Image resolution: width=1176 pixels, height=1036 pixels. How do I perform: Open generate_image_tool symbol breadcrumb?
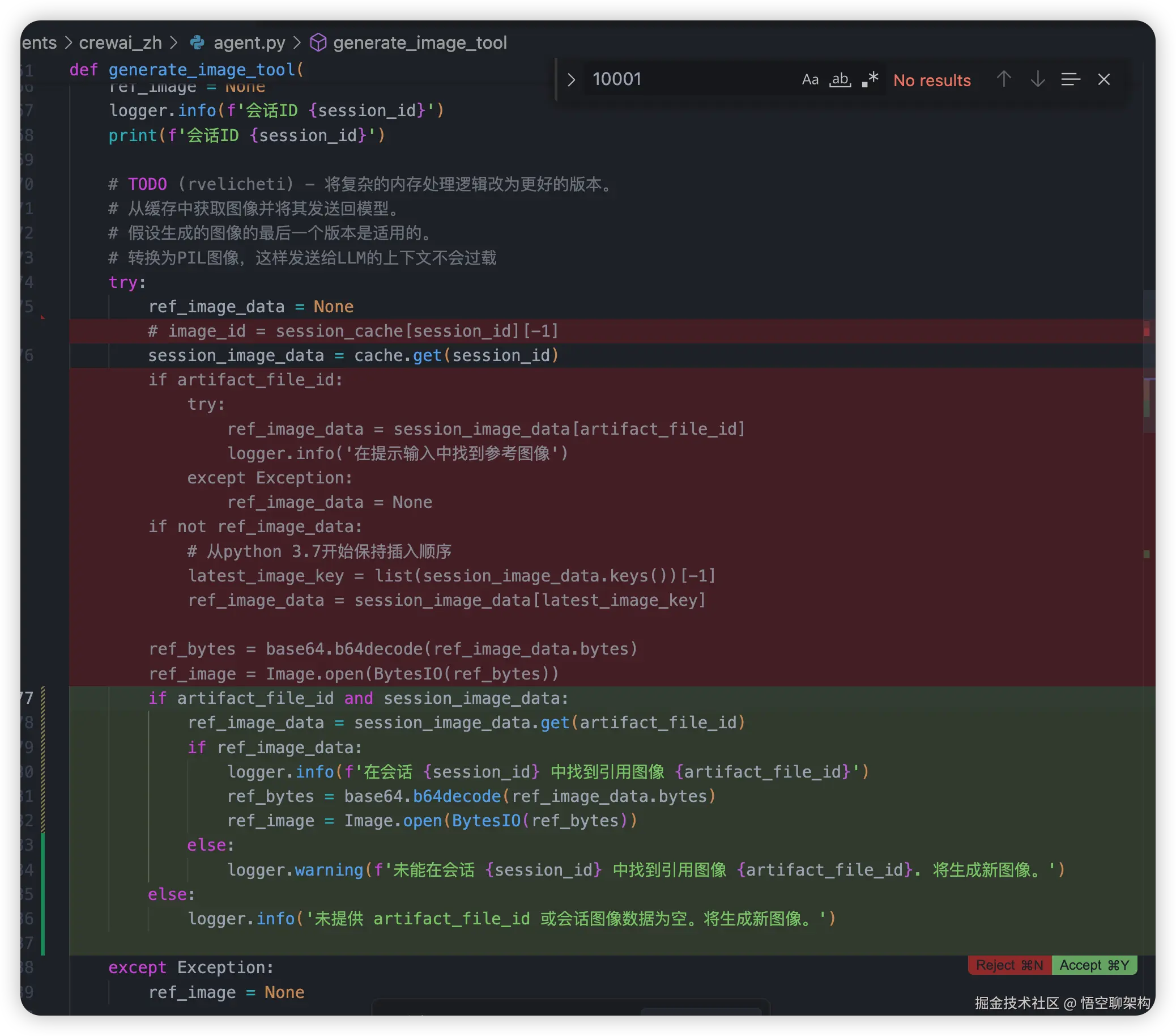pos(419,43)
